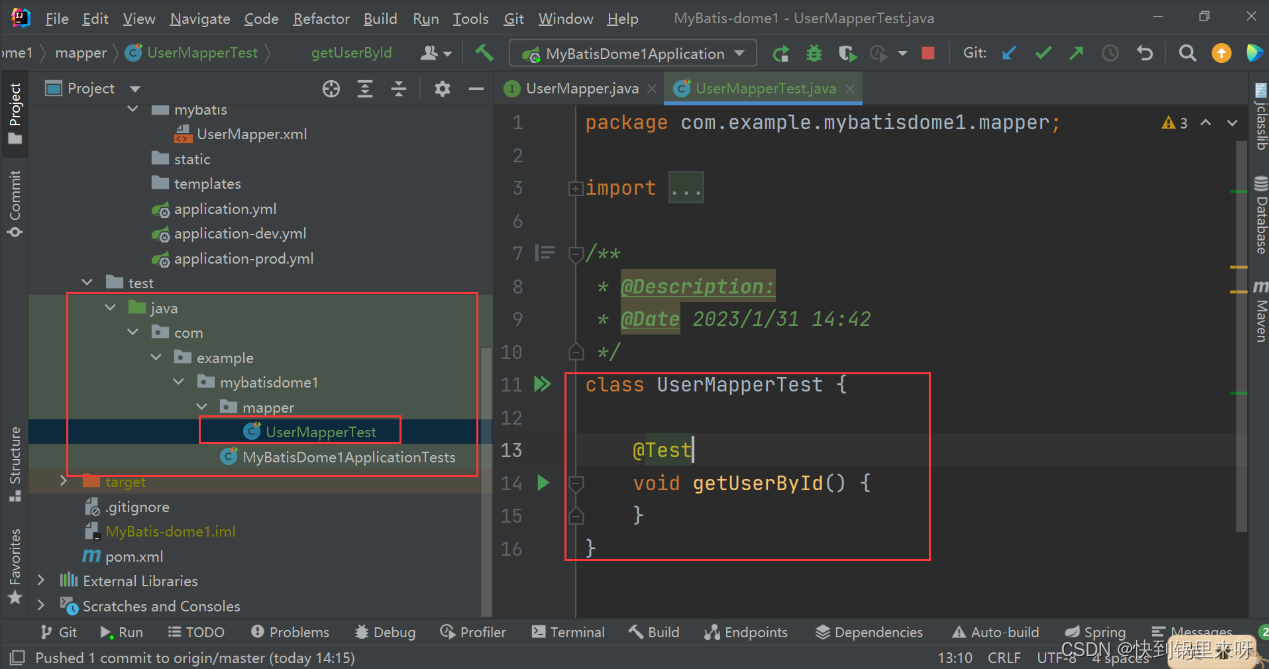Select UserMapper.xml in project tree
The height and width of the screenshot is (669, 1269).
click(240, 134)
